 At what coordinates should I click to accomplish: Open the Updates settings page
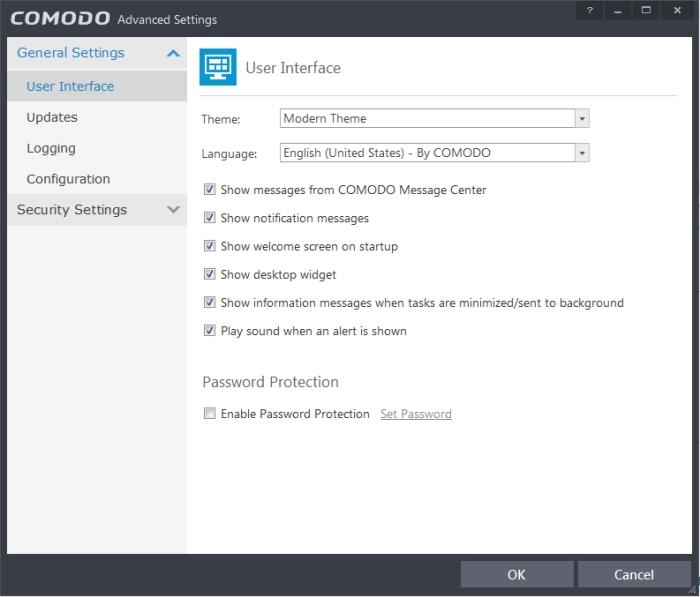point(97,117)
